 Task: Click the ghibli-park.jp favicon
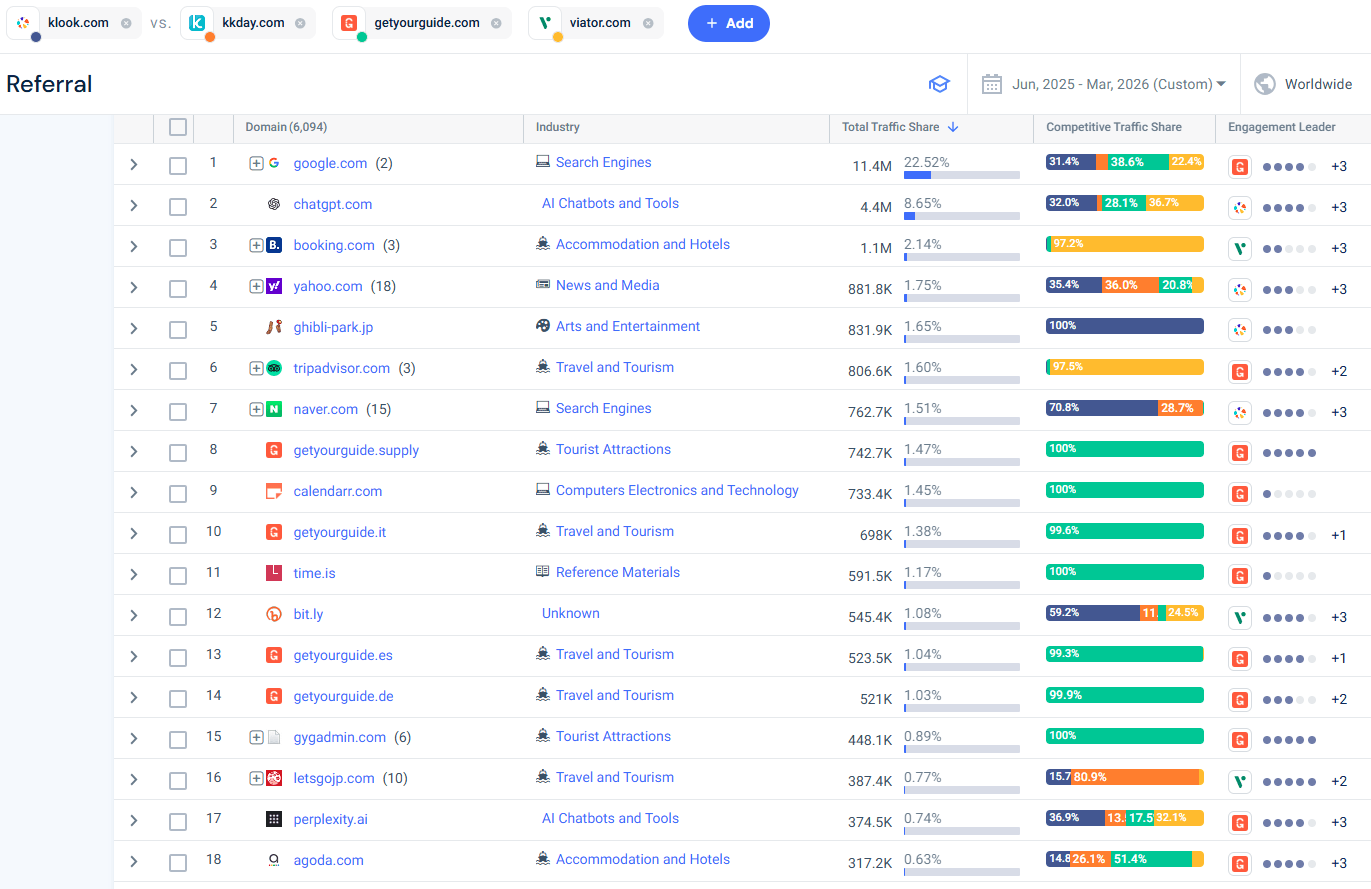273,327
